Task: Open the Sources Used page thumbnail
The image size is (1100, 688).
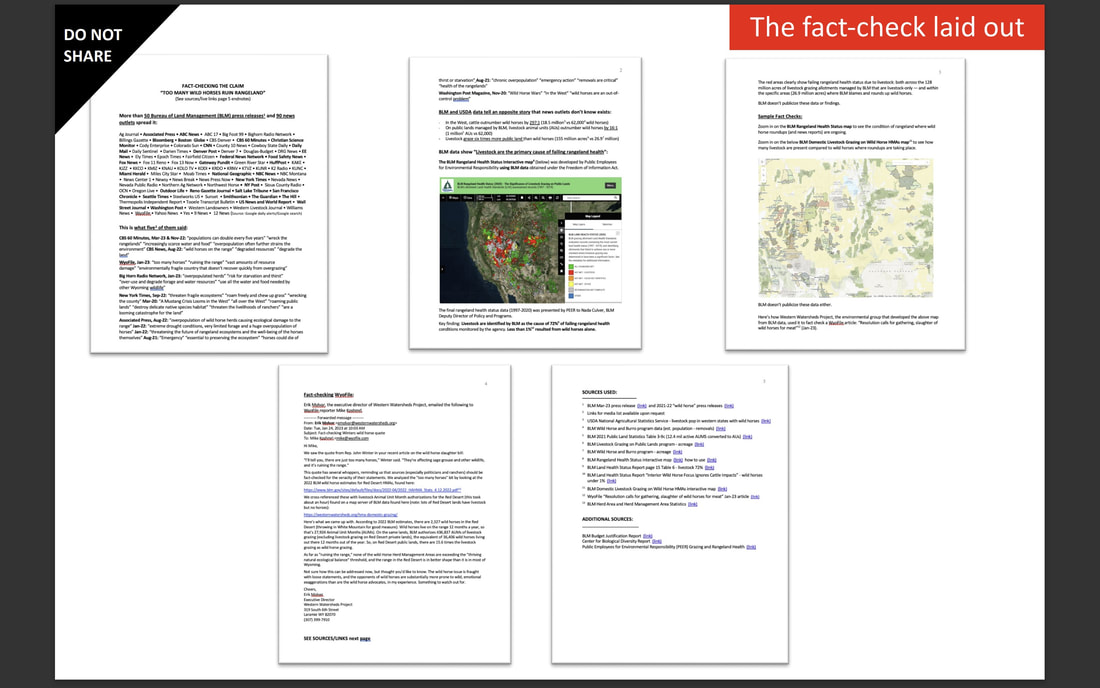Action: [670, 514]
